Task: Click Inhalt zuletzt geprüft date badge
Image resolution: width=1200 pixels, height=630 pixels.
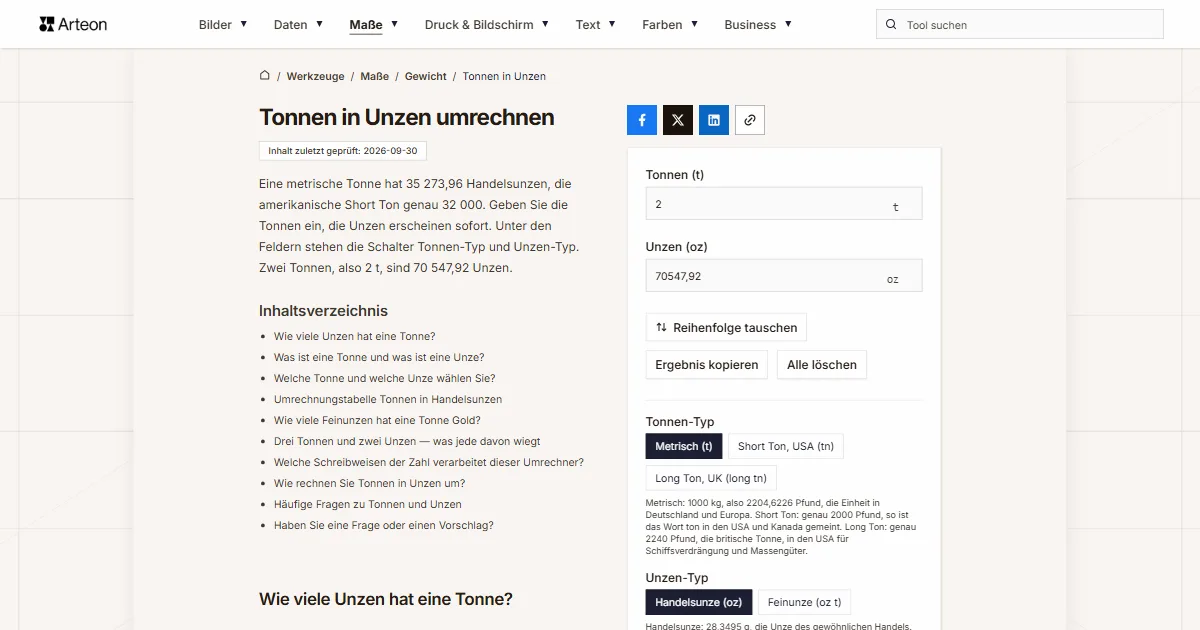Action: coord(343,151)
